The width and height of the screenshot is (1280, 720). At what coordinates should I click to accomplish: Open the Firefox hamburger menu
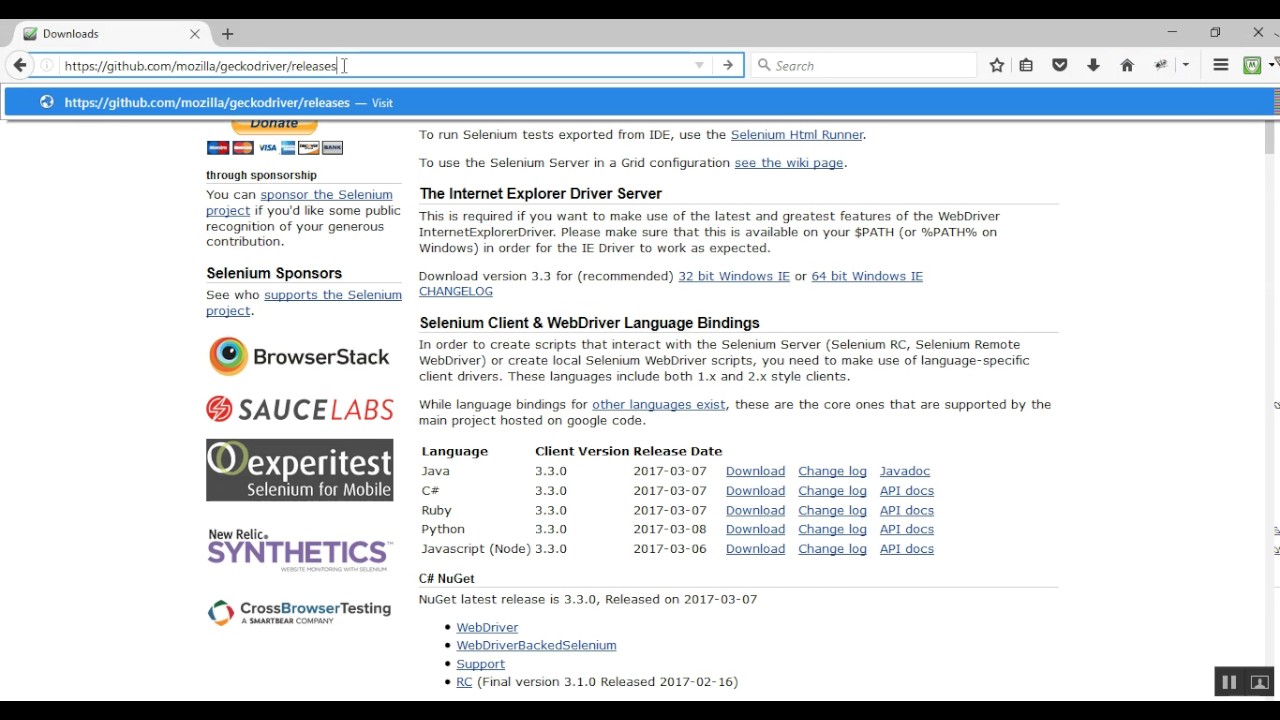coord(1221,65)
